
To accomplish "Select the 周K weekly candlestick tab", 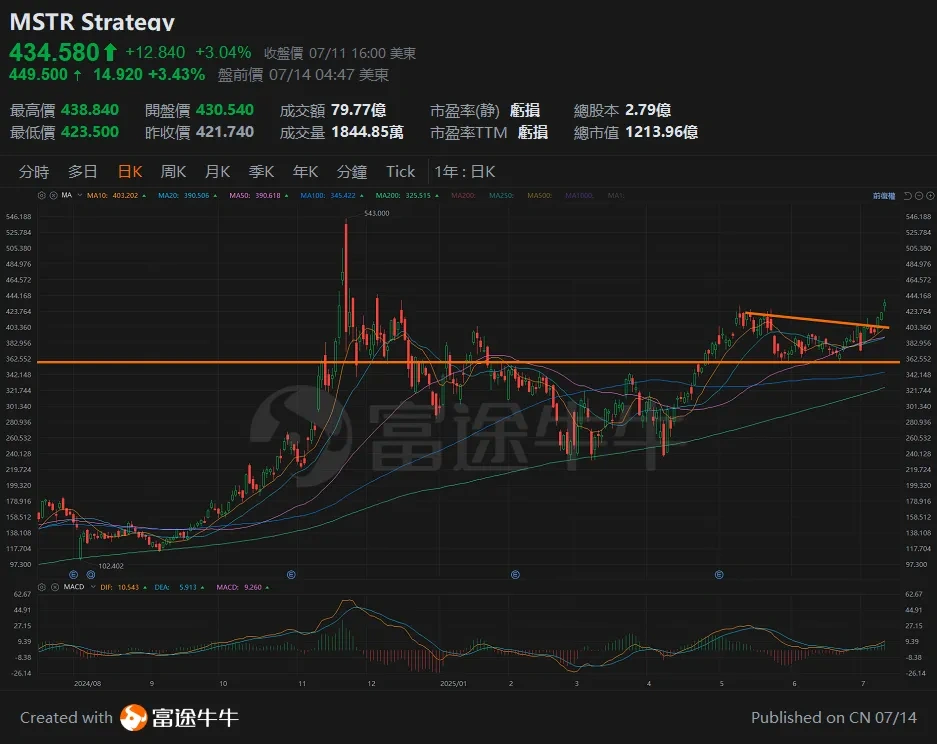I will pyautogui.click(x=173, y=172).
